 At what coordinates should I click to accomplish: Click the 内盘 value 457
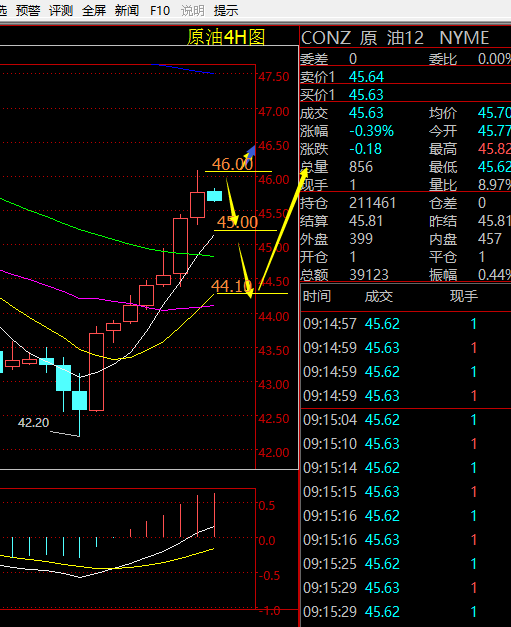490,239
